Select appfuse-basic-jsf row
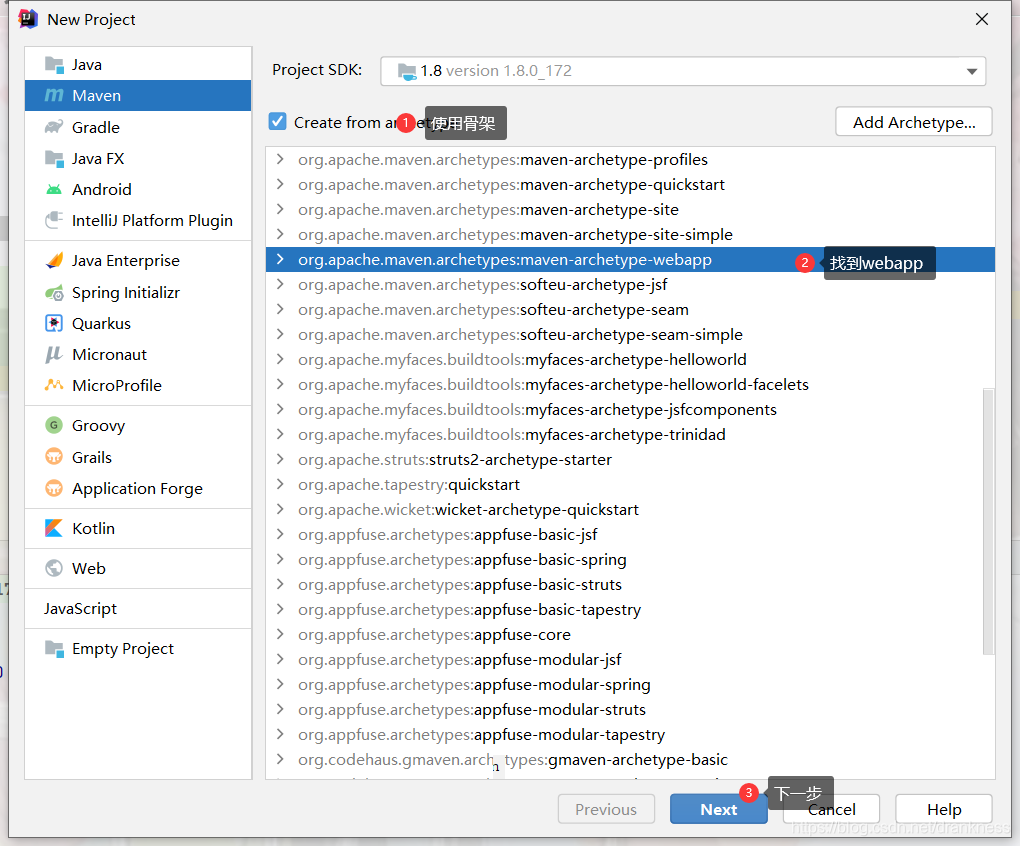The height and width of the screenshot is (846, 1020). click(x=630, y=535)
